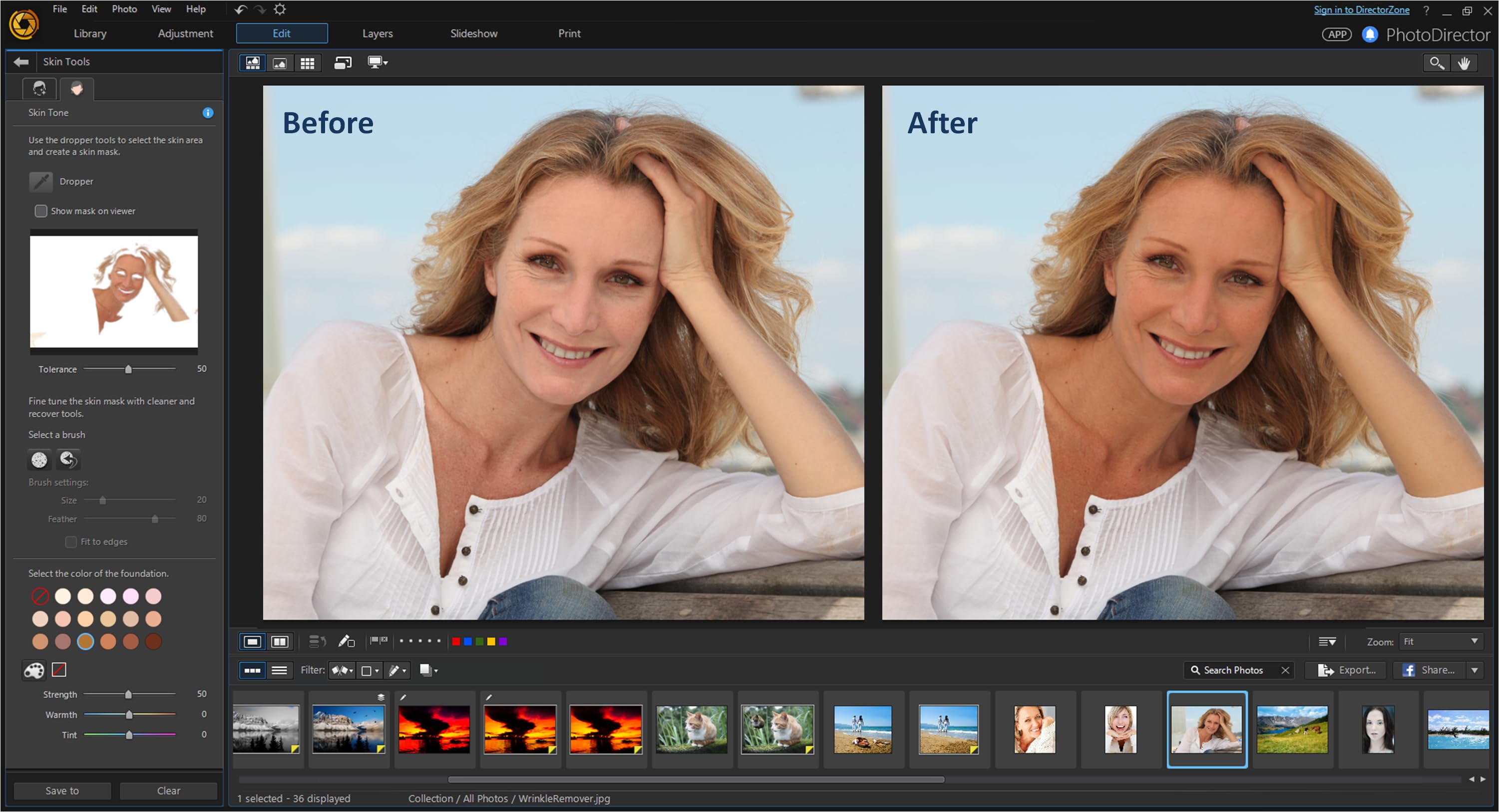Open the secondary monitor display dropdown

click(x=377, y=63)
